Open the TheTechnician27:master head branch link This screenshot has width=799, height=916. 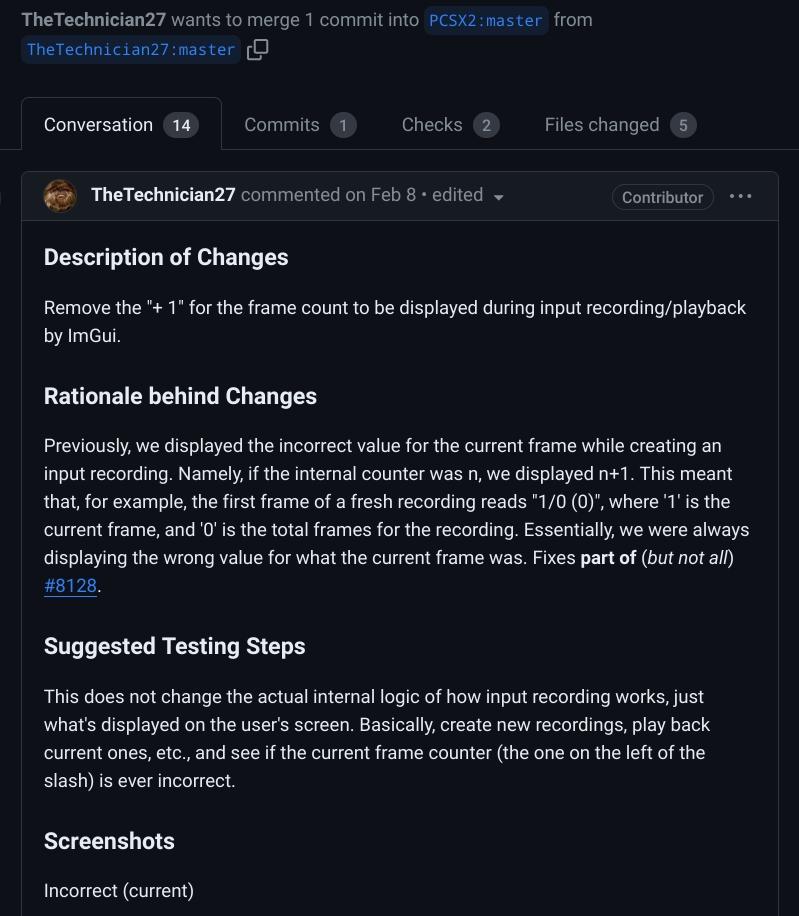(131, 50)
